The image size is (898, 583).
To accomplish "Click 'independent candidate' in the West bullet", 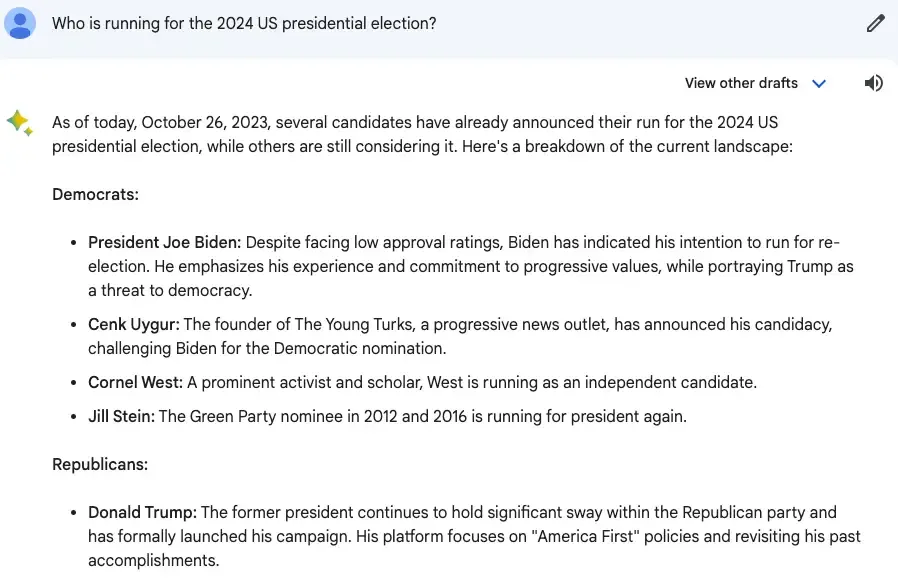I will point(677,382).
